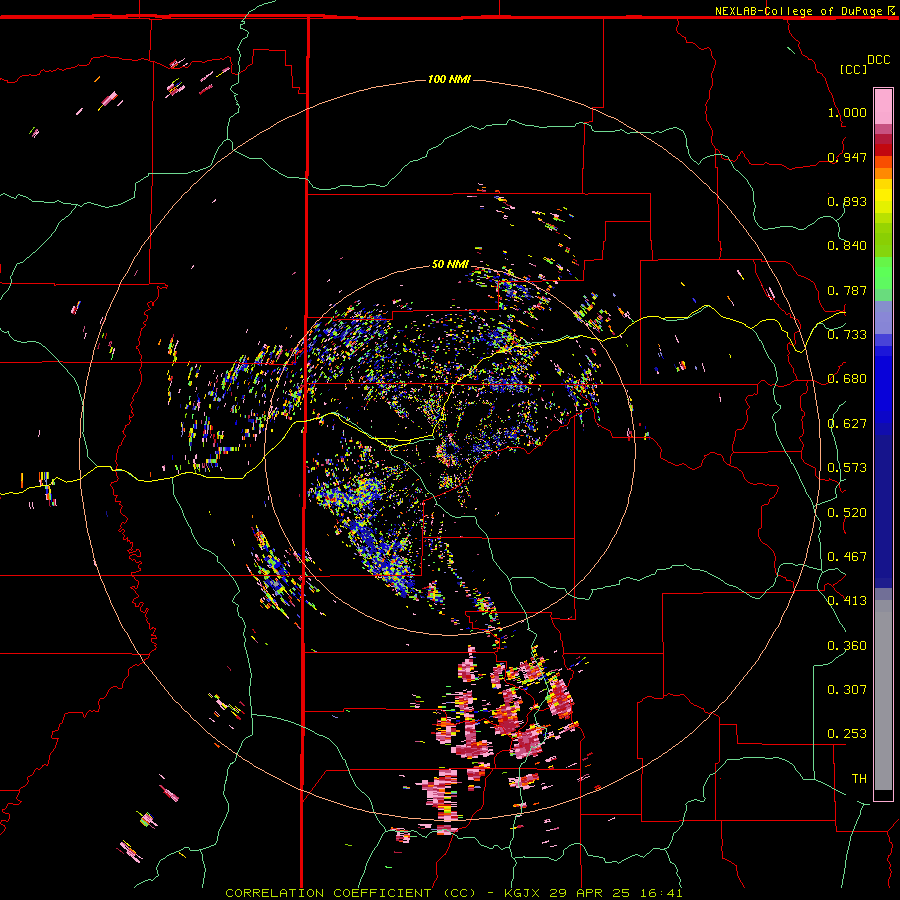Click the 0.947 scale value
This screenshot has width=900, height=900.
point(847,157)
